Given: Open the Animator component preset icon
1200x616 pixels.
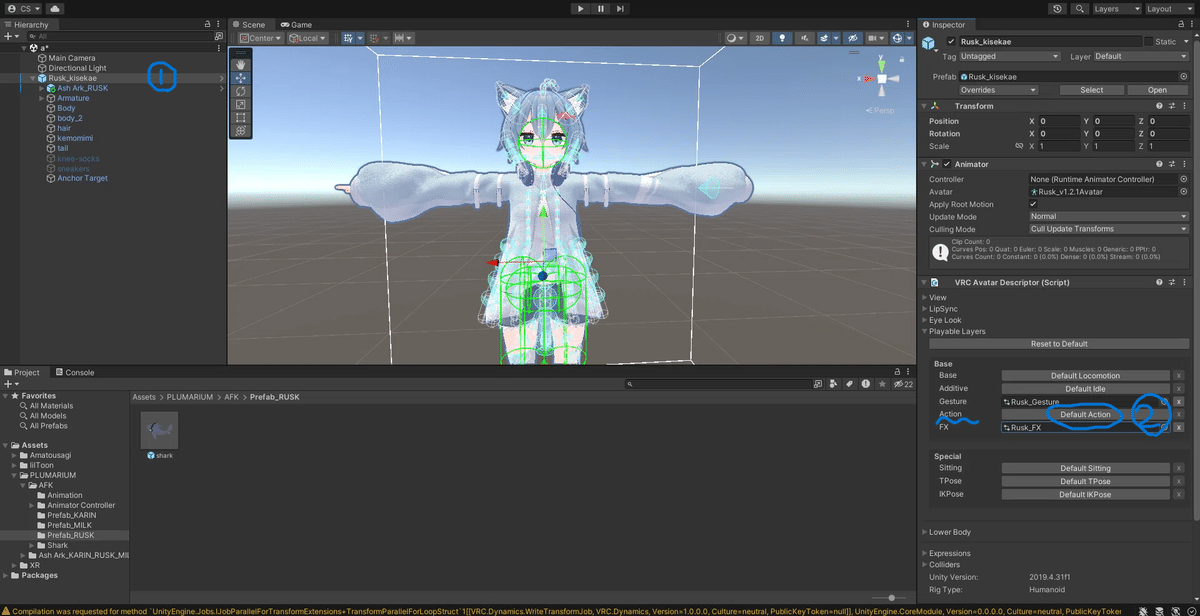Looking at the screenshot, I should coord(1172,164).
